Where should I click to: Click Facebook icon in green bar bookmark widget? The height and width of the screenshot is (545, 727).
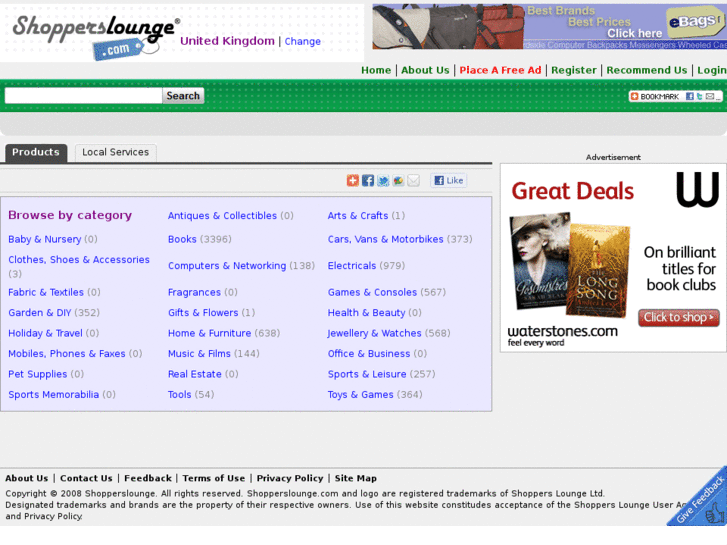[689, 96]
